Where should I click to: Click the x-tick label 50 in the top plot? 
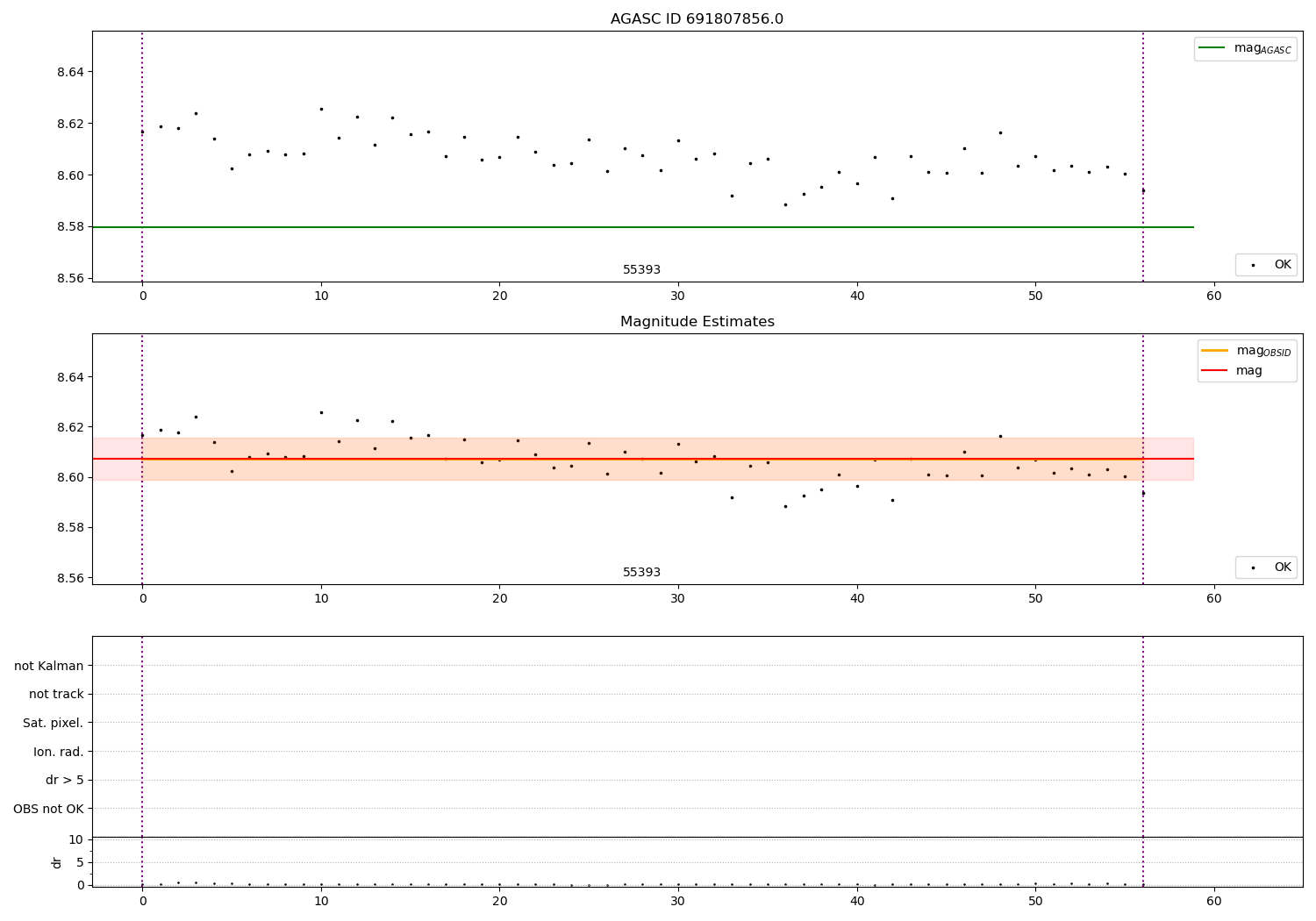(x=1035, y=296)
